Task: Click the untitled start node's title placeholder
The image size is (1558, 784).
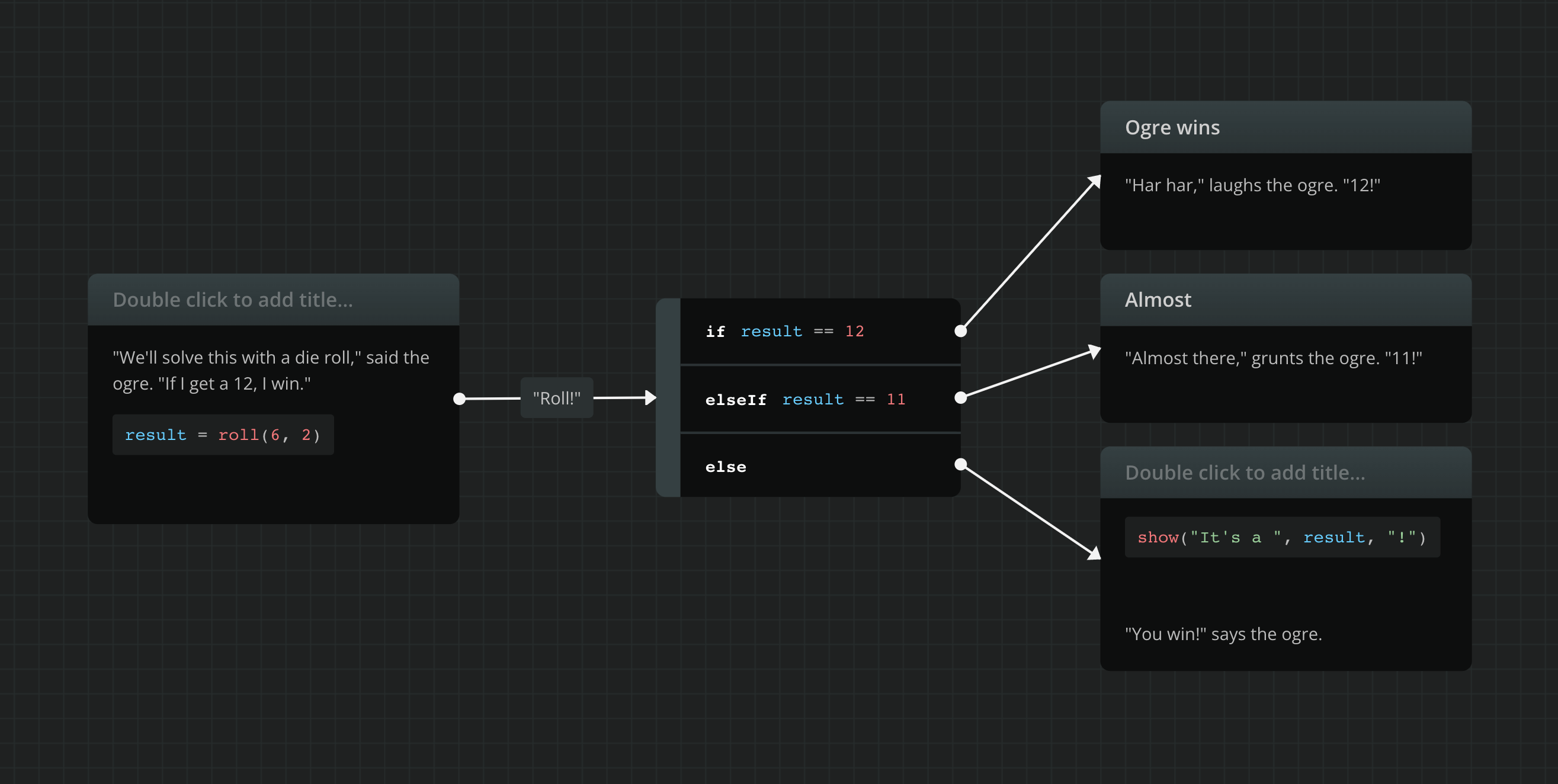Action: click(x=233, y=300)
